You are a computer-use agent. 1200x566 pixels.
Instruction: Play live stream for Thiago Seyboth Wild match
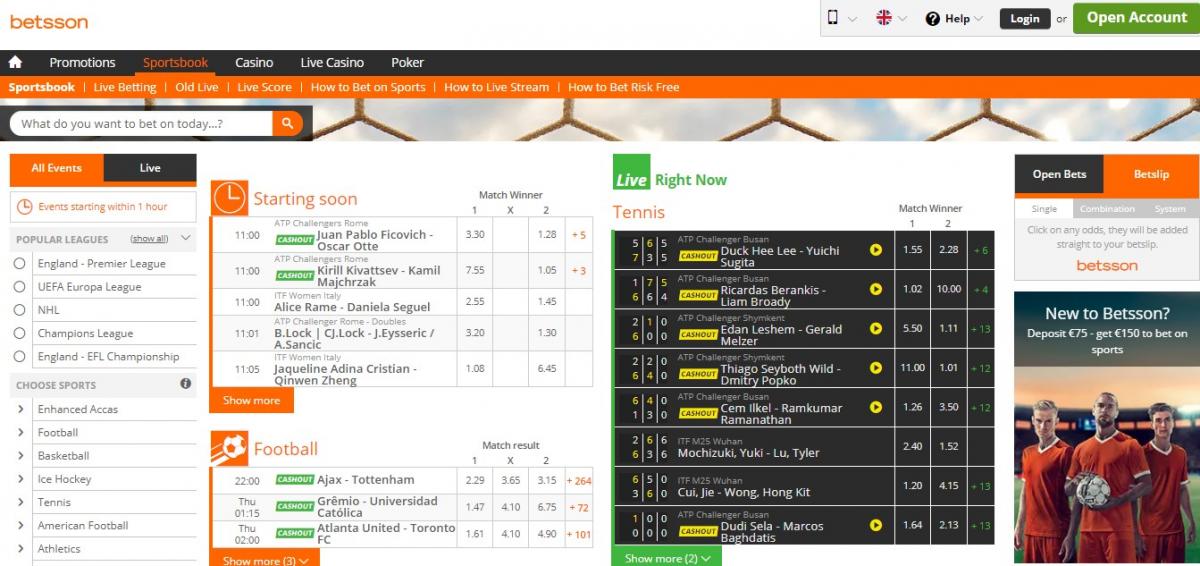[876, 368]
